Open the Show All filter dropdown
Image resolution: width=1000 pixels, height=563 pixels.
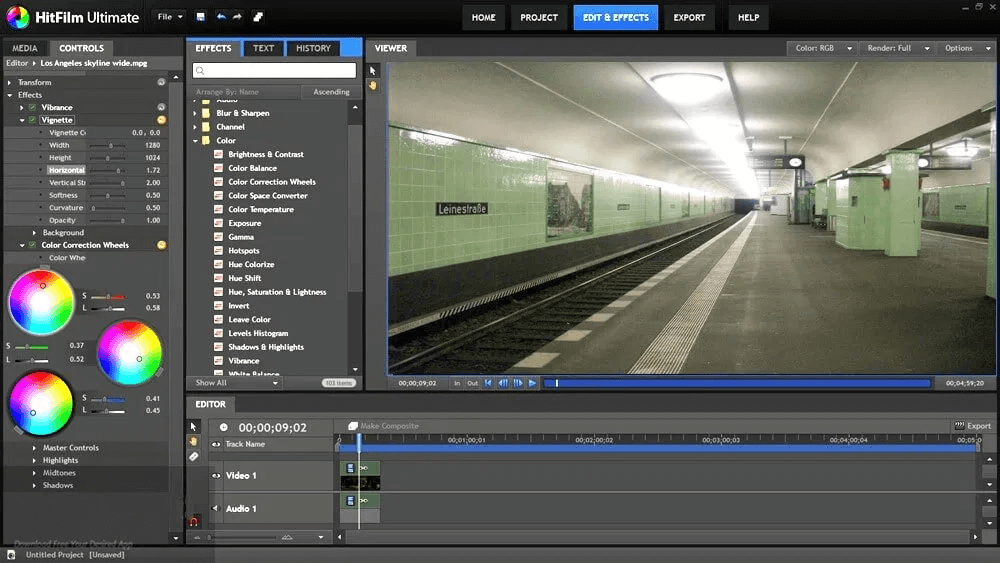coord(236,383)
